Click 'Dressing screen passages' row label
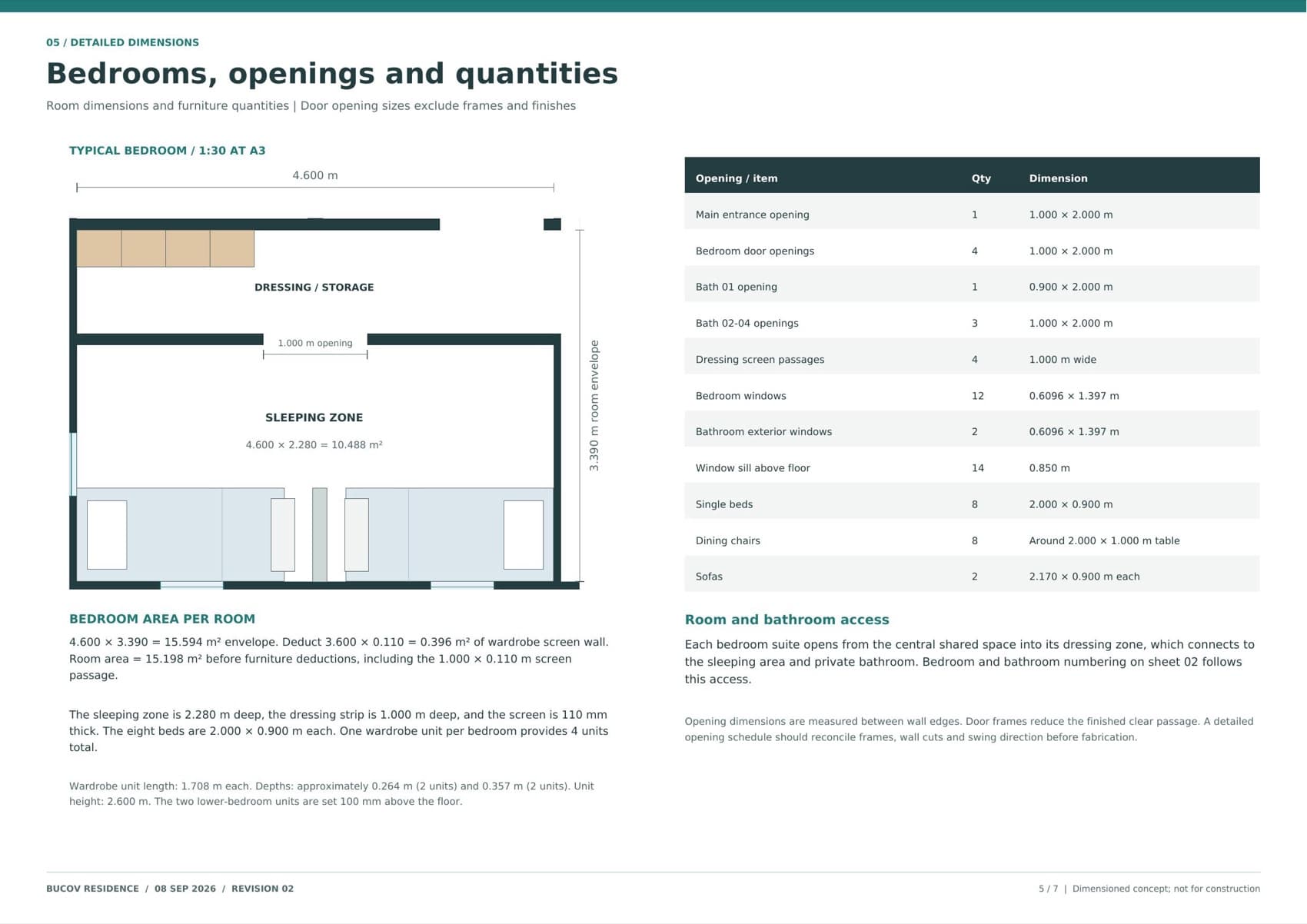This screenshot has width=1307, height=924. [760, 359]
